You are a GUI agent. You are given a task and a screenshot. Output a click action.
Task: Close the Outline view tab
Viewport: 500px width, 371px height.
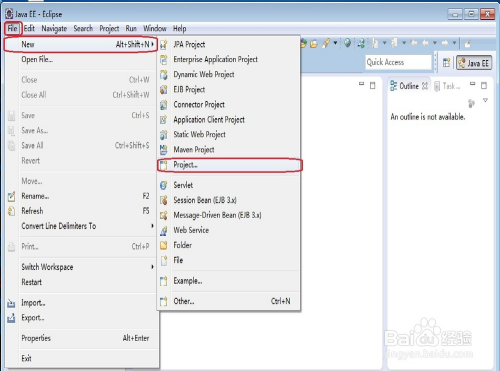coord(425,86)
